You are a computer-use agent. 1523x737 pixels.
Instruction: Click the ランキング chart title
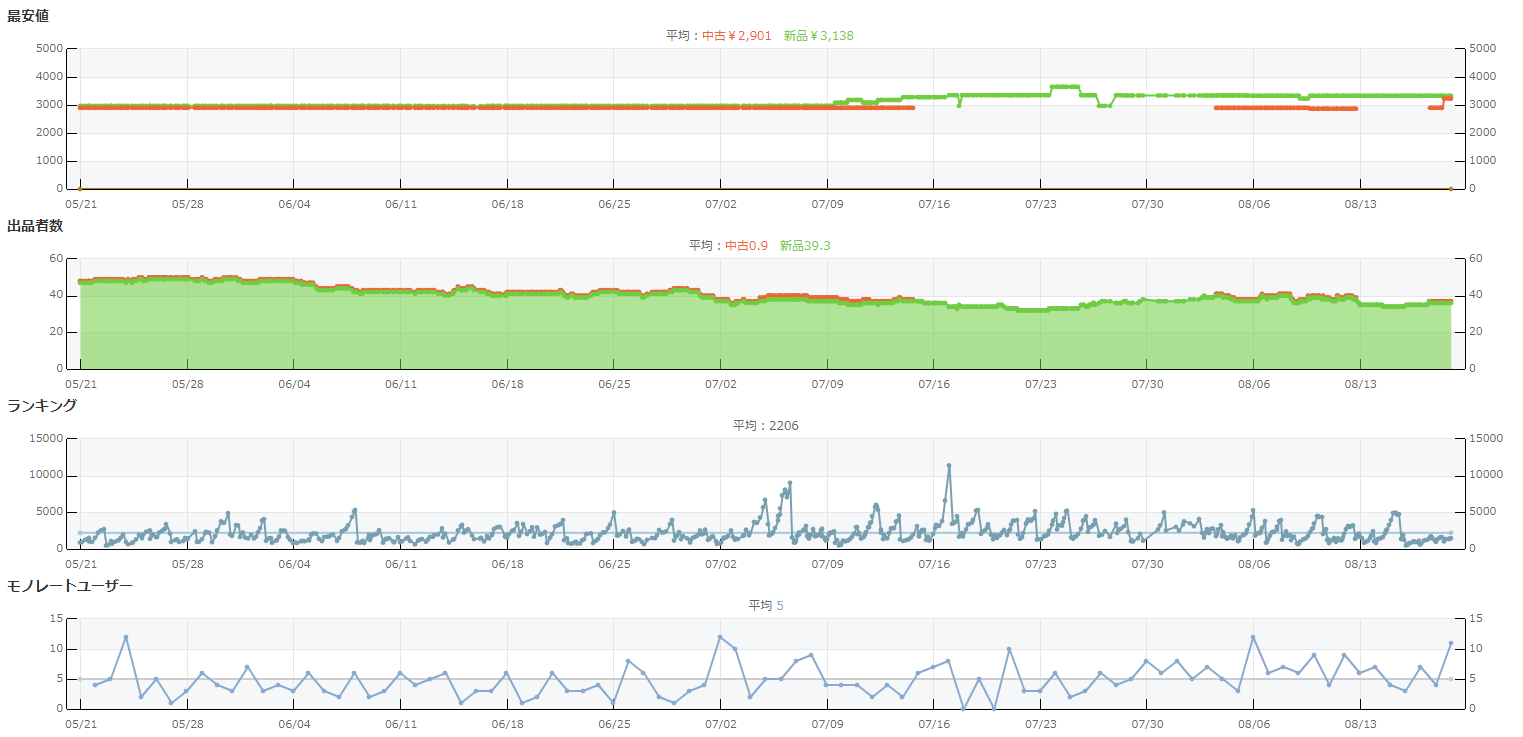[x=42, y=406]
